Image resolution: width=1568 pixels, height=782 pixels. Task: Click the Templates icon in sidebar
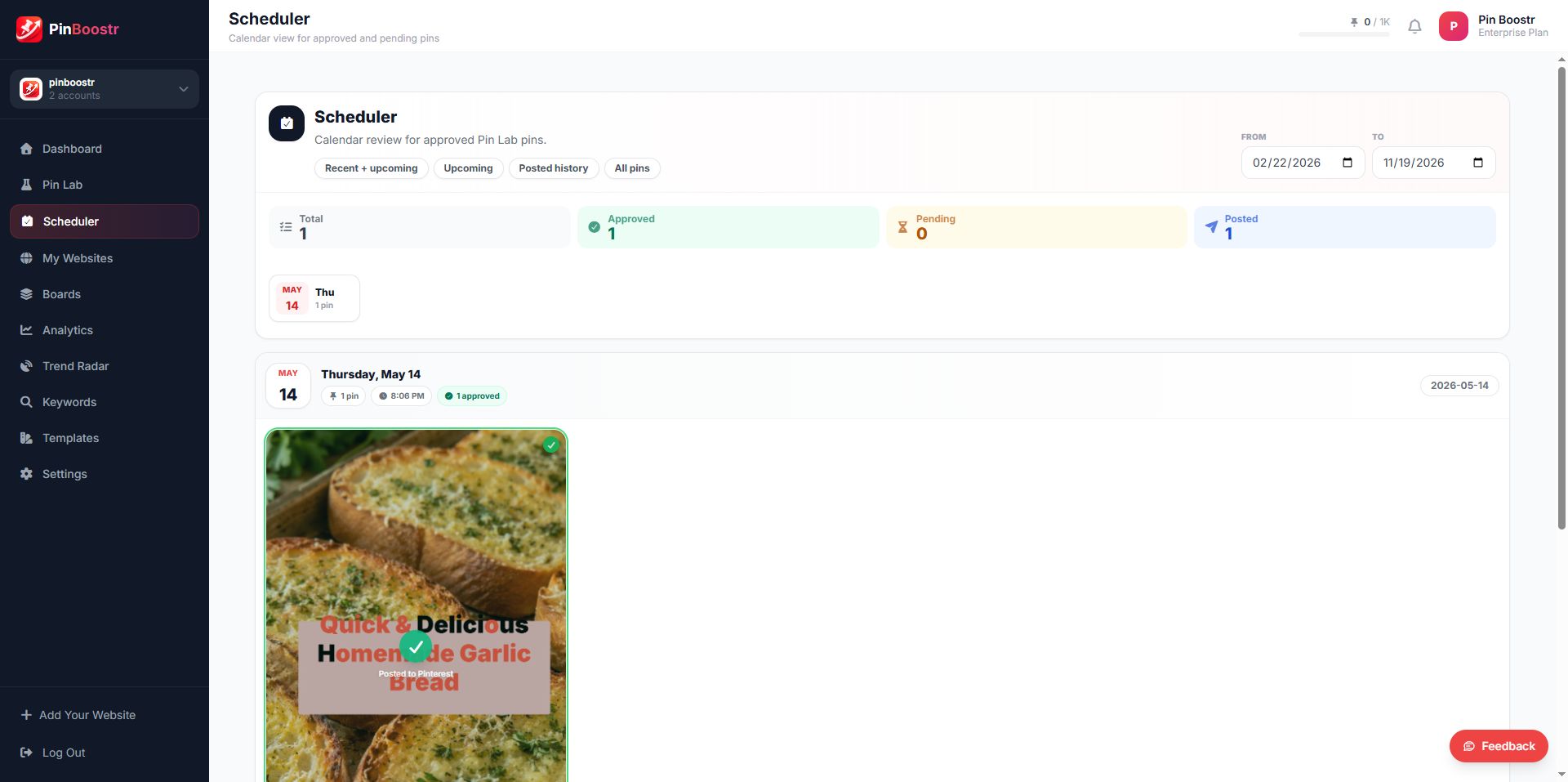26,438
